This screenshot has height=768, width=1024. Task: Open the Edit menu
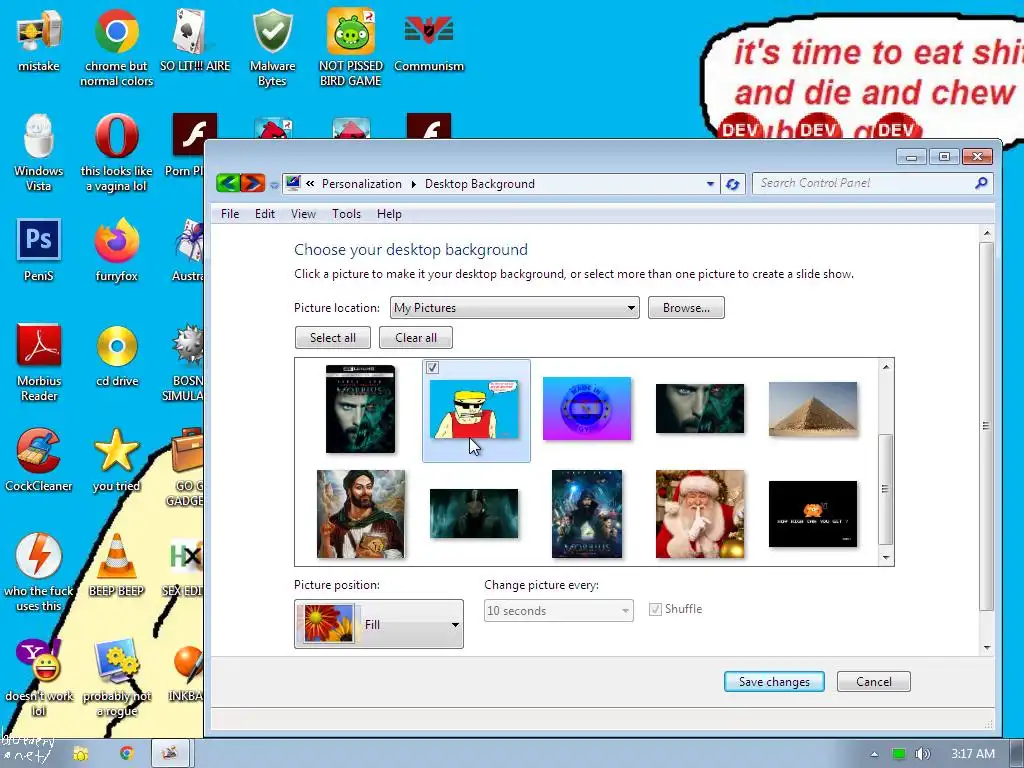pos(264,214)
